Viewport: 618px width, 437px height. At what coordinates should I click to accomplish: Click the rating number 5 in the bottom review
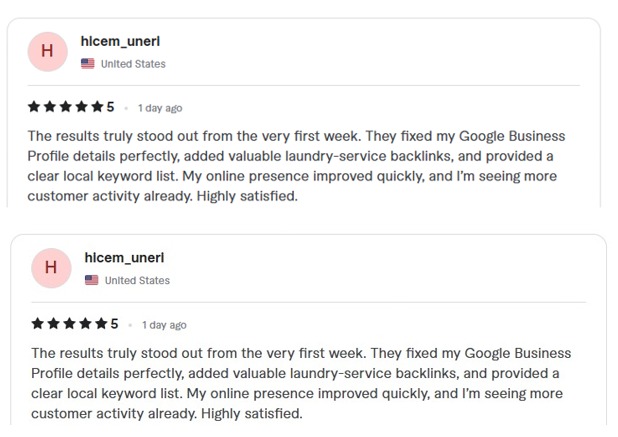(x=114, y=324)
